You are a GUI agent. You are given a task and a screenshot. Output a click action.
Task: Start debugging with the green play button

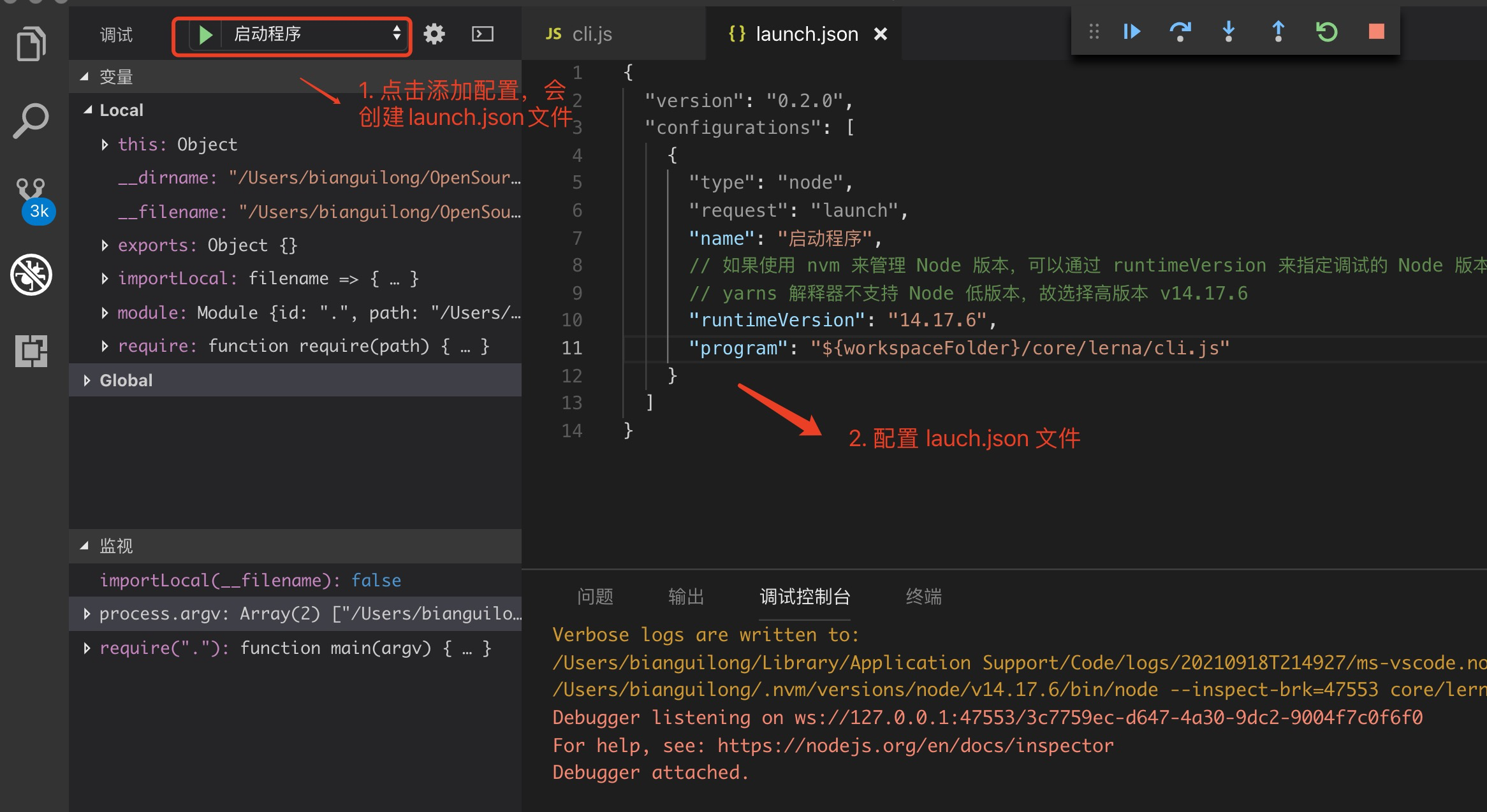click(x=205, y=34)
